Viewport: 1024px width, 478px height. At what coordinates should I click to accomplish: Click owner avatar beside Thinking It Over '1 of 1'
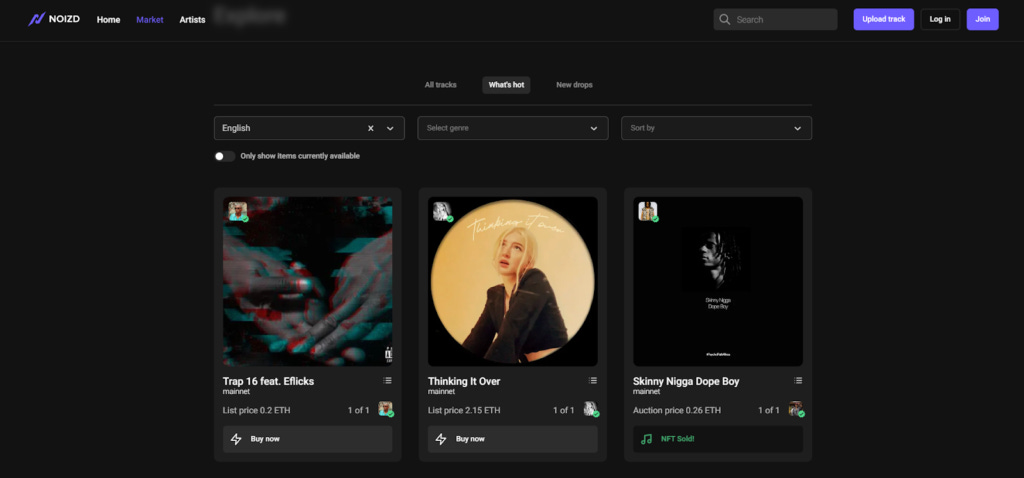pos(590,409)
